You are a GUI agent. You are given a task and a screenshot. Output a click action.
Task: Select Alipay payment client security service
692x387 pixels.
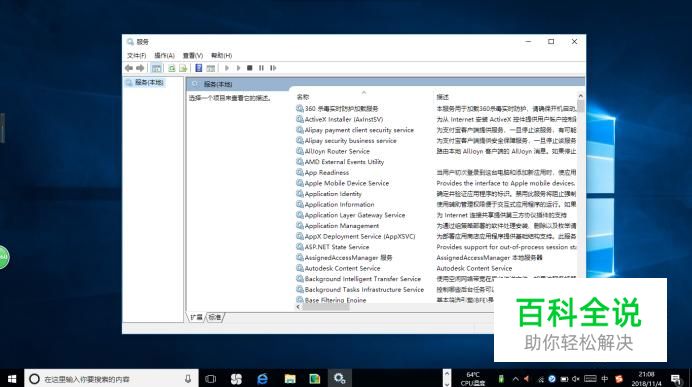tap(355, 130)
